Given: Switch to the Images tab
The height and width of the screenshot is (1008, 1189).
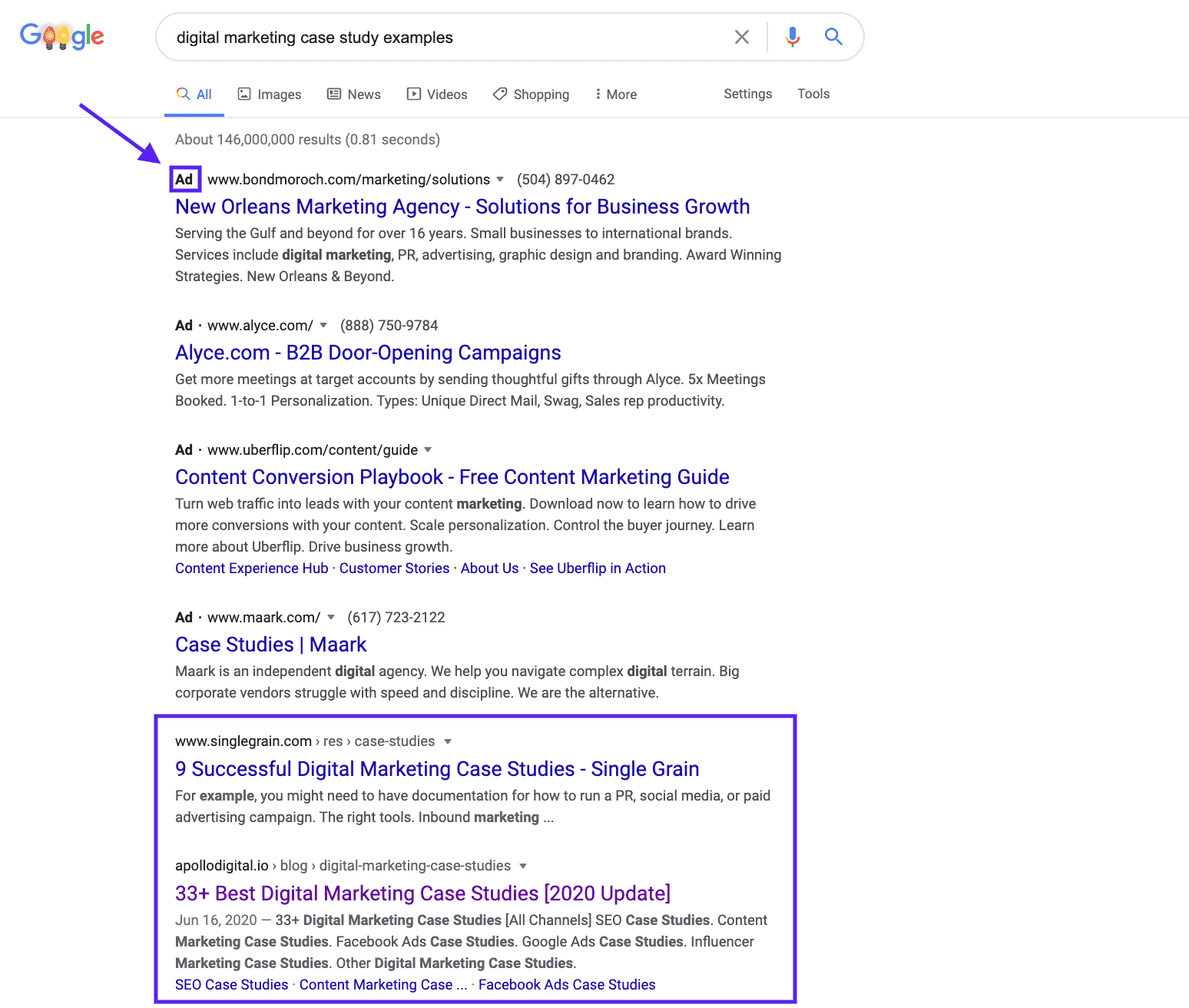Looking at the screenshot, I should (x=270, y=94).
